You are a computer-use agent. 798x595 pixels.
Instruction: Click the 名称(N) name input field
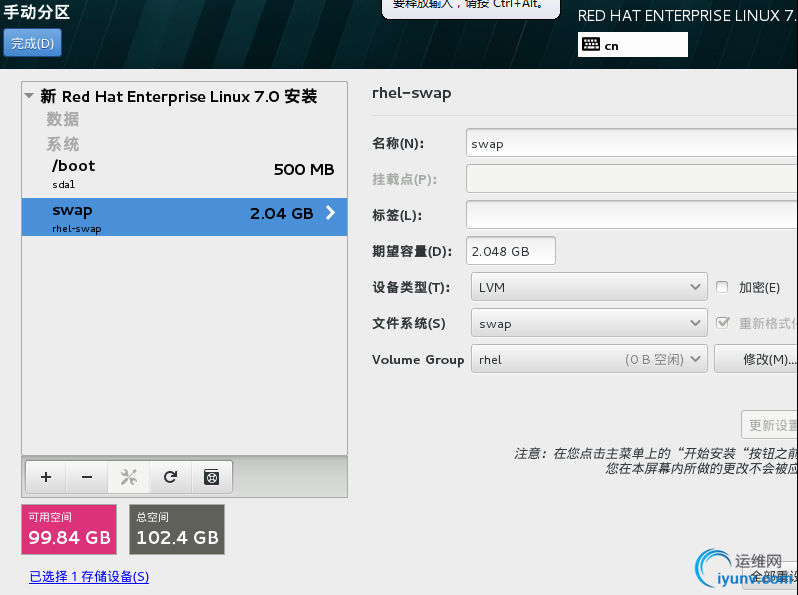tap(632, 143)
